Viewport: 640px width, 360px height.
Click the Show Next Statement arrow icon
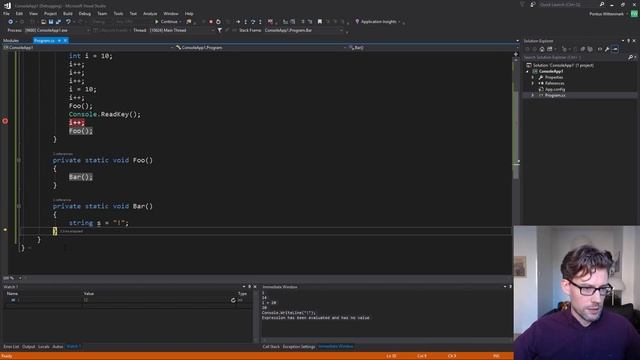[238, 22]
